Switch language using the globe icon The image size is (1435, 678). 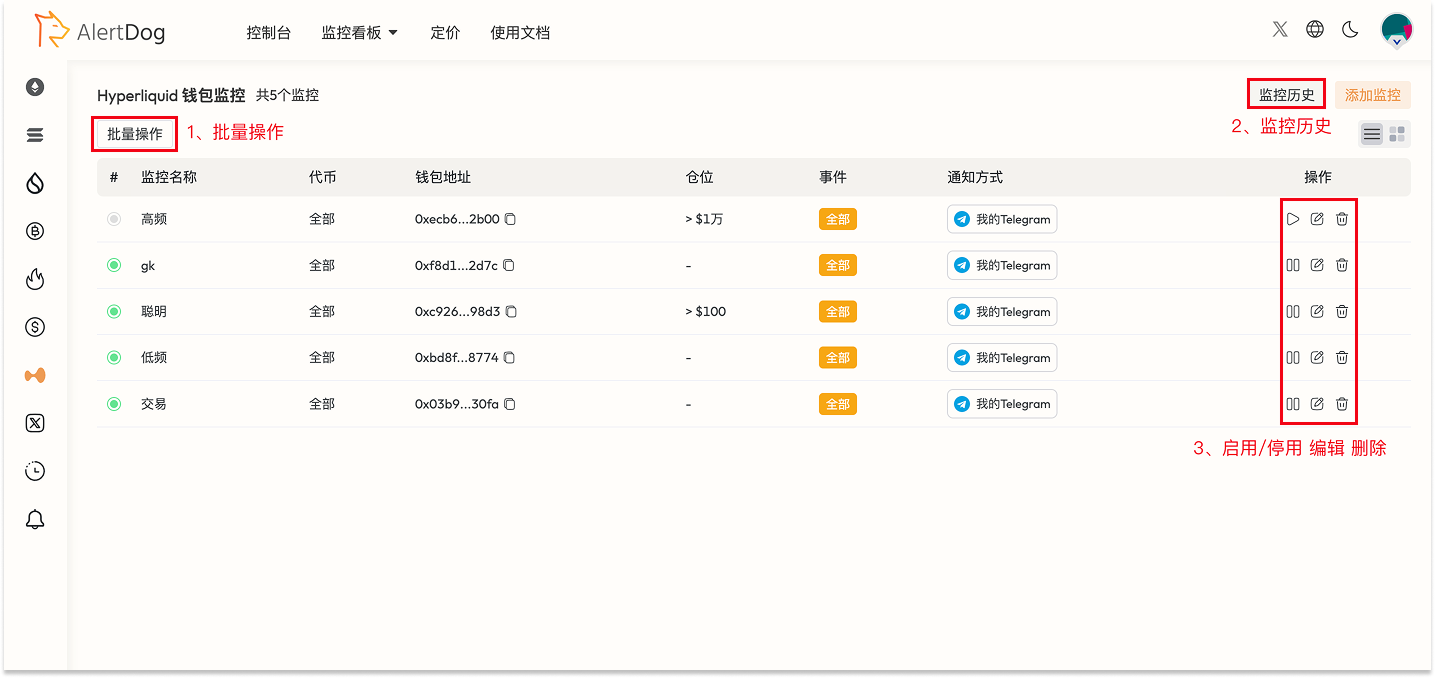pyautogui.click(x=1314, y=29)
